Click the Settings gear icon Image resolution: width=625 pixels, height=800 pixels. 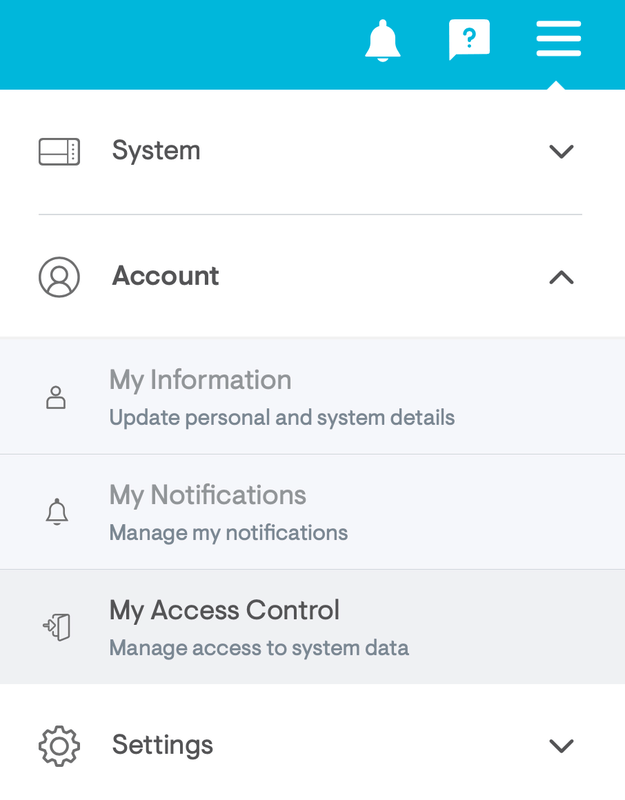tap(59, 746)
